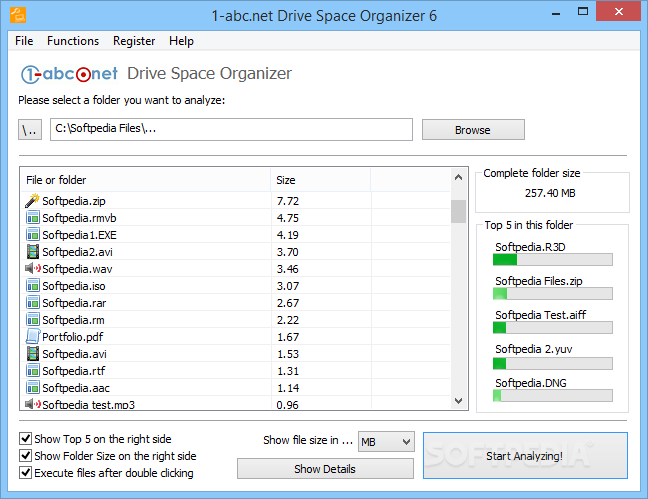This screenshot has width=648, height=499.
Task: Click the Softpedia1.EXE file icon
Action: [33, 234]
